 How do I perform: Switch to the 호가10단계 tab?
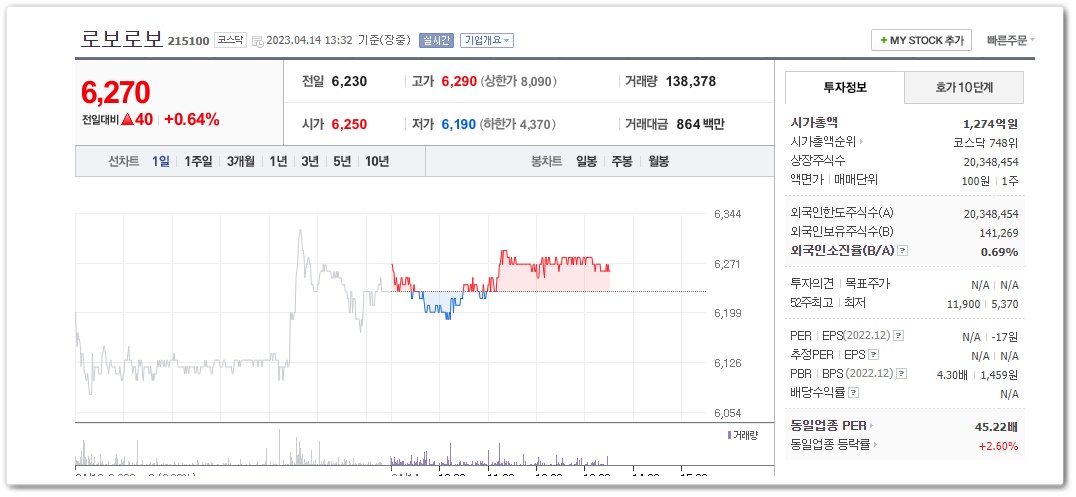(x=964, y=88)
